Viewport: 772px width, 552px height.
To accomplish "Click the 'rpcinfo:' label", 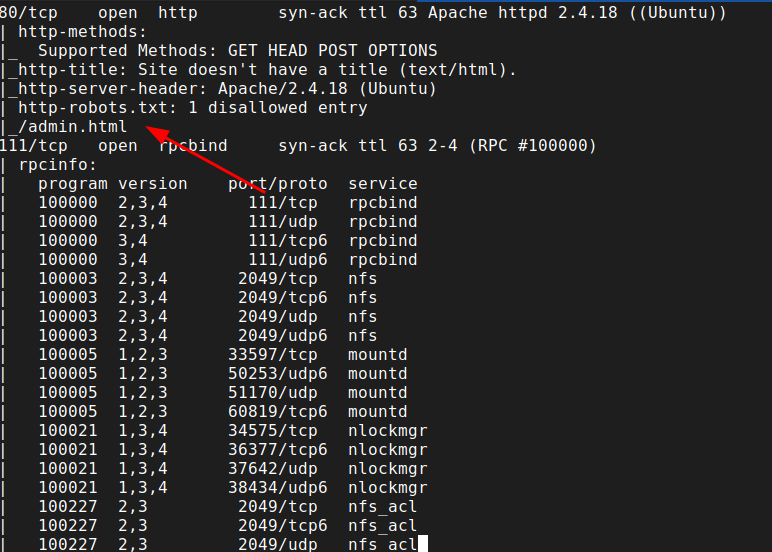I will coord(58,165).
